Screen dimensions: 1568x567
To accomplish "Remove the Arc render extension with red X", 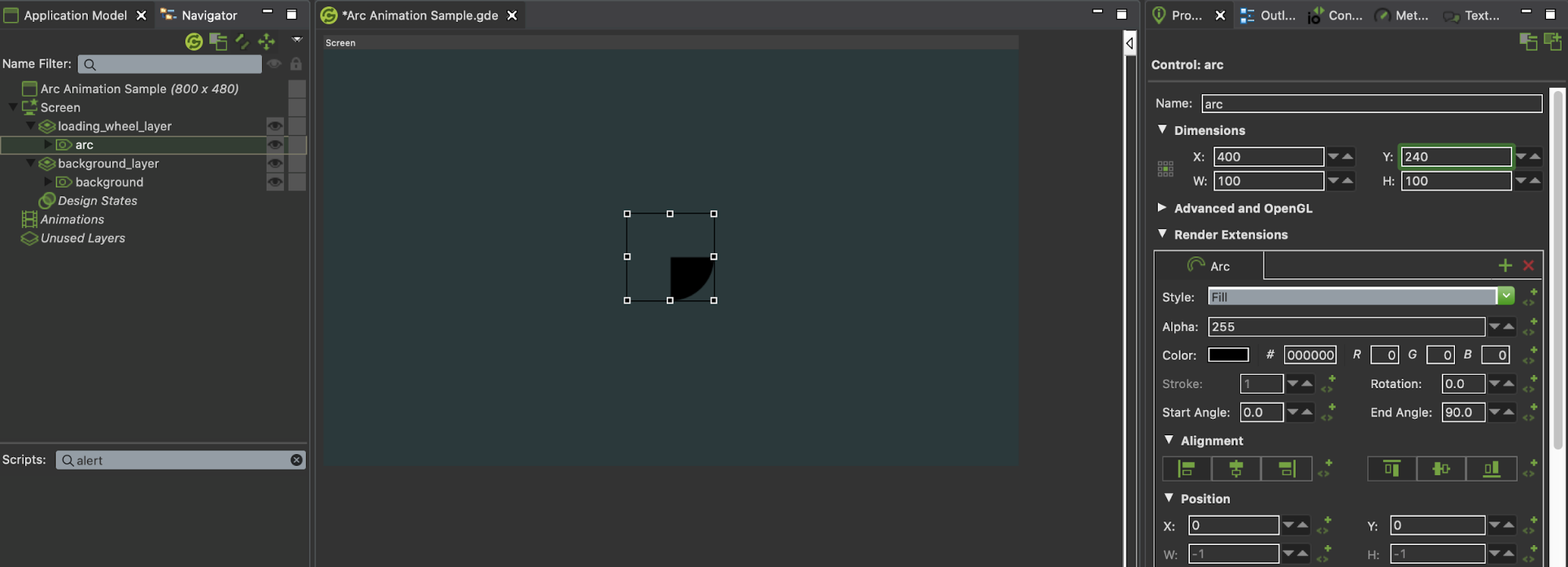I will pos(1529,266).
